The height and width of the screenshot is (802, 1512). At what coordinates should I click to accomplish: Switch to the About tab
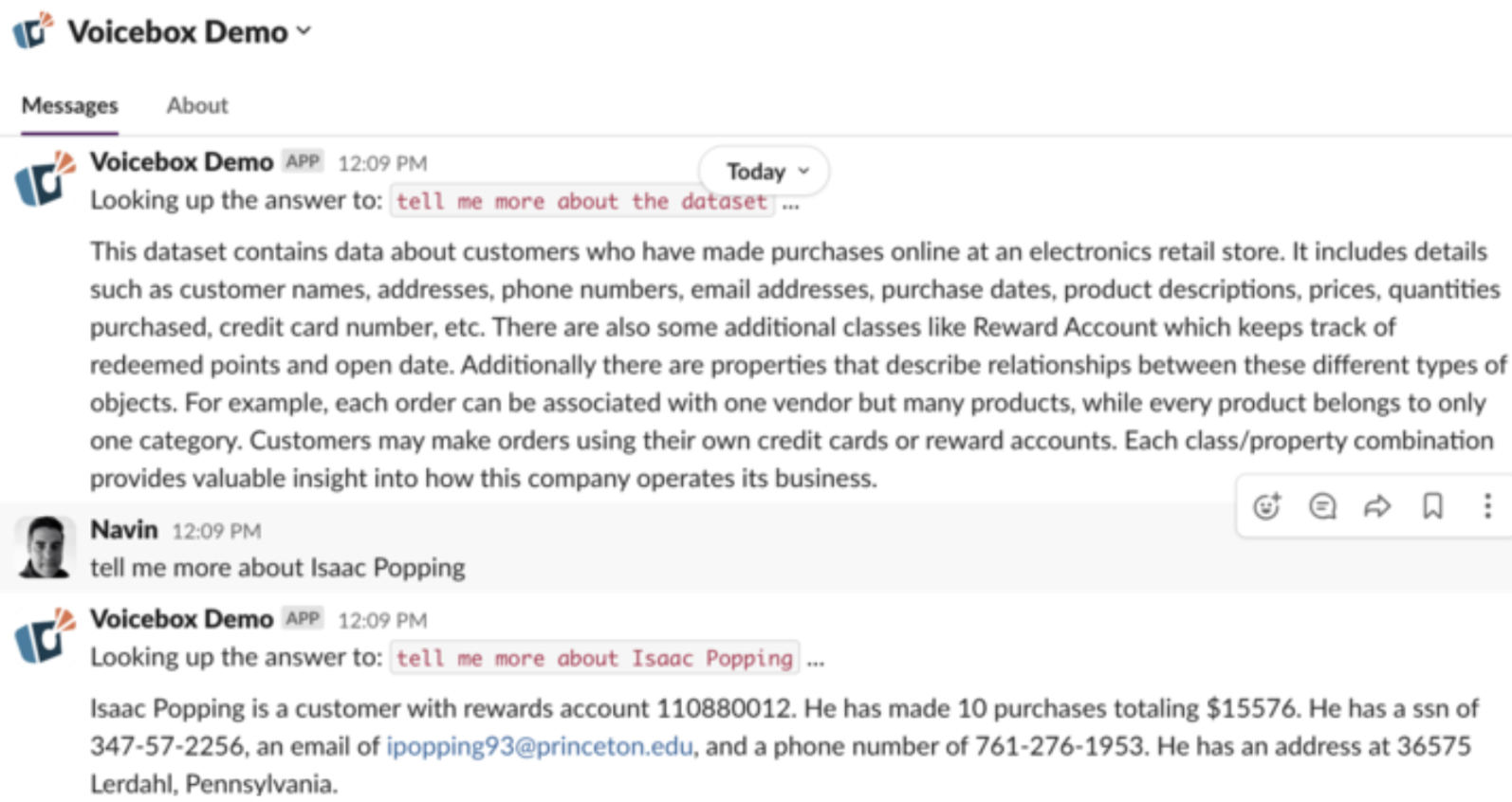point(197,105)
